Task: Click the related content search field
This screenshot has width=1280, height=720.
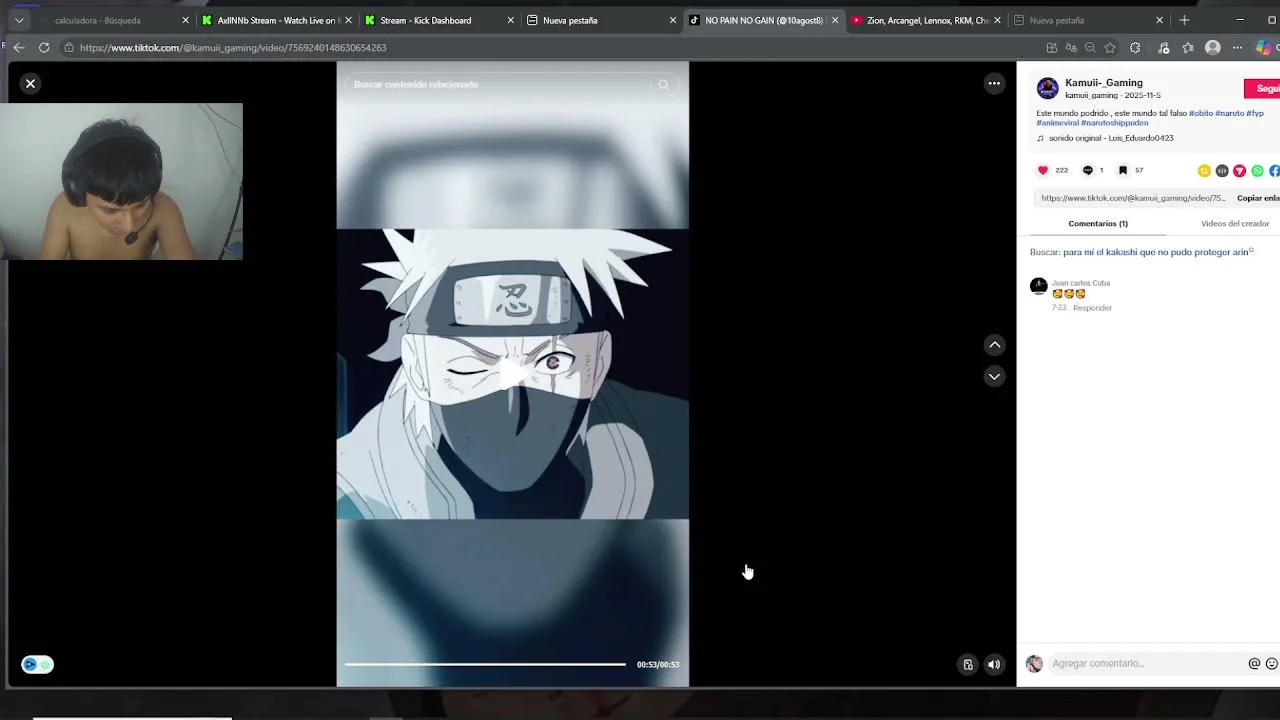Action: [x=500, y=85]
